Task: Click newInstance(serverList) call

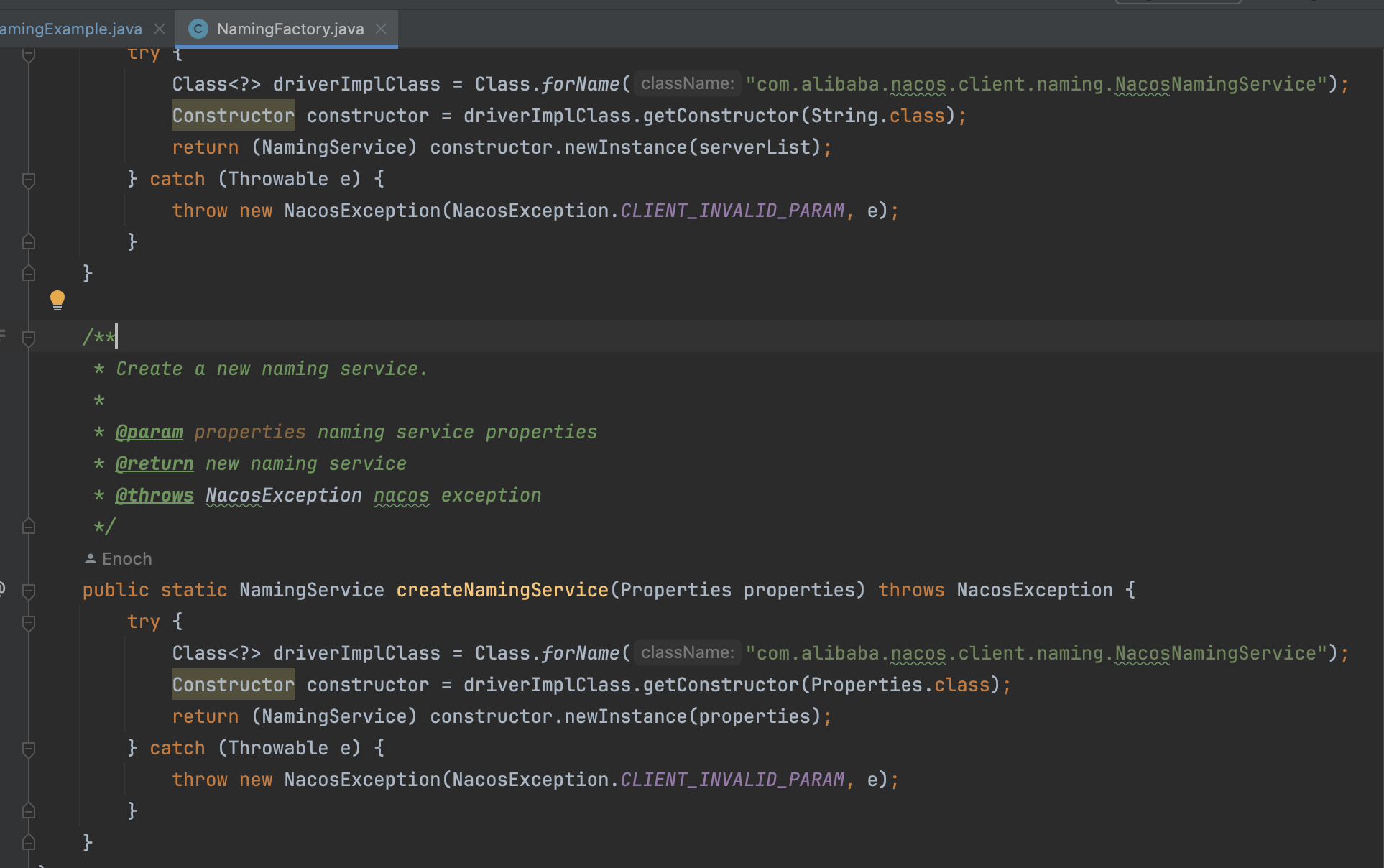Action: (x=693, y=147)
